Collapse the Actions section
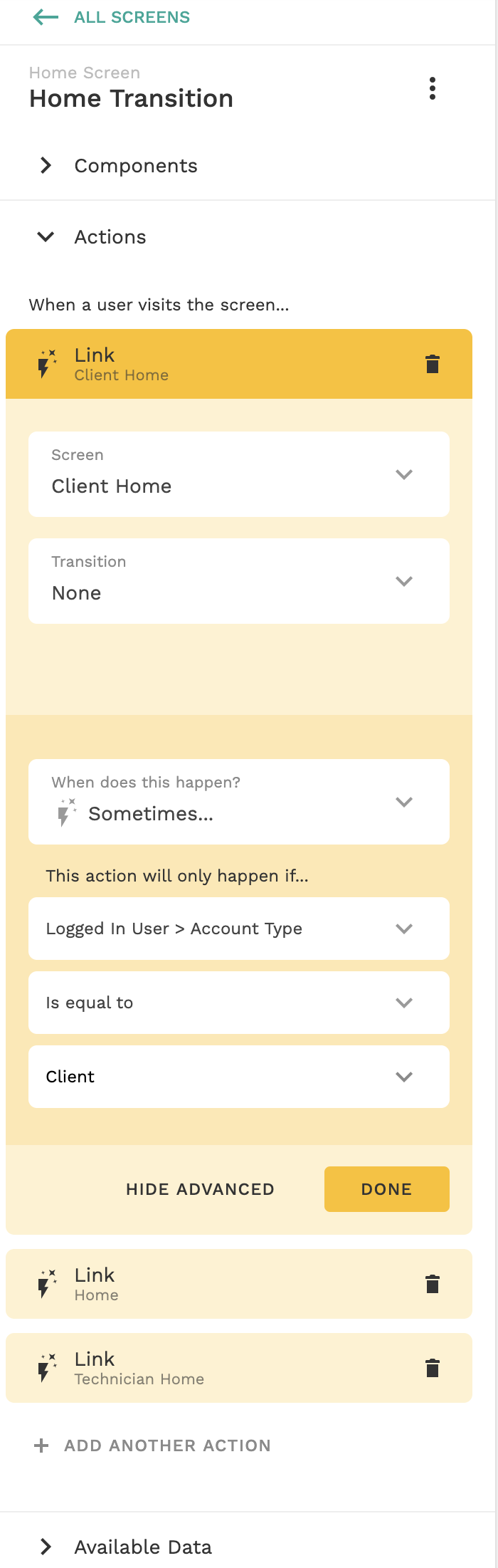Image resolution: width=498 pixels, height=1568 pixels. 47,237
